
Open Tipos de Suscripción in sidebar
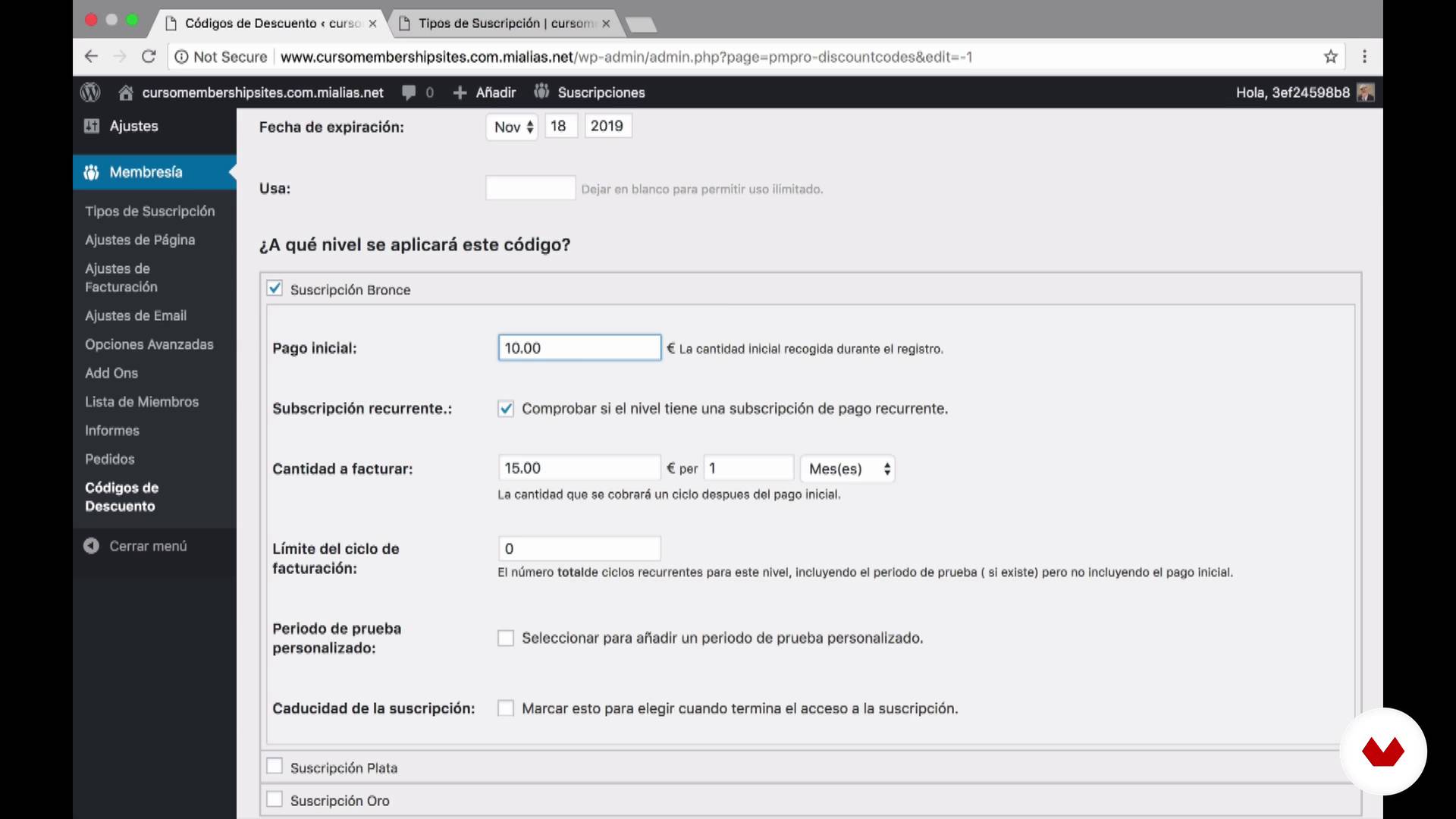click(150, 211)
